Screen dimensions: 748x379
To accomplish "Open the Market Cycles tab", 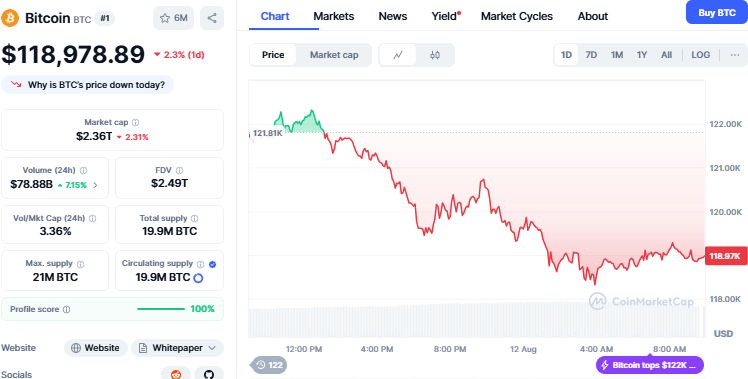I will click(517, 16).
